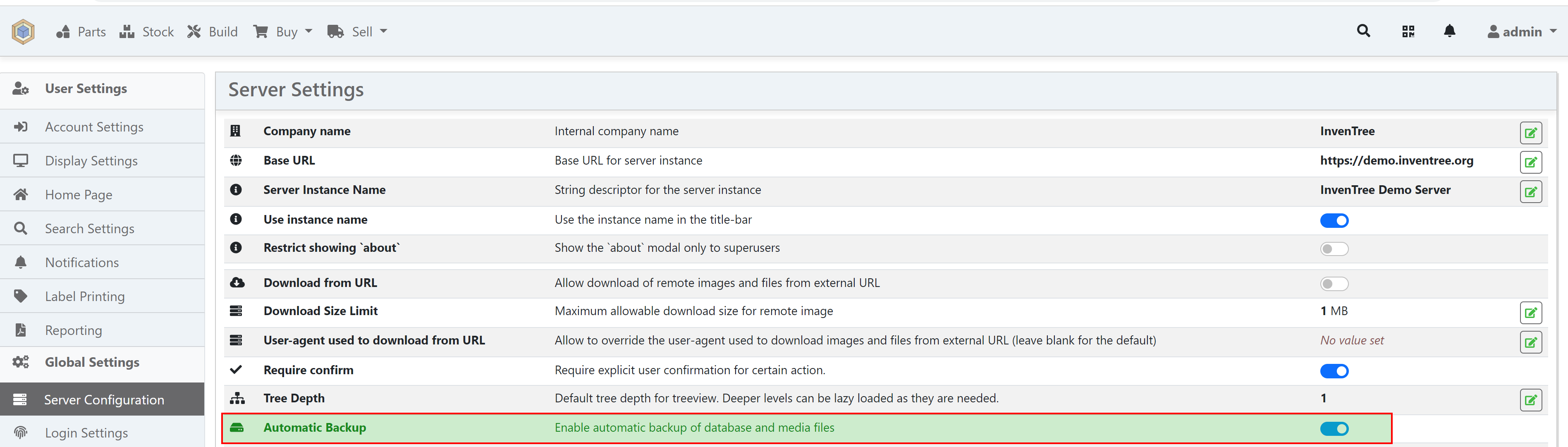Disable the Use instance name toggle
1568x447 pixels.
pos(1334,220)
